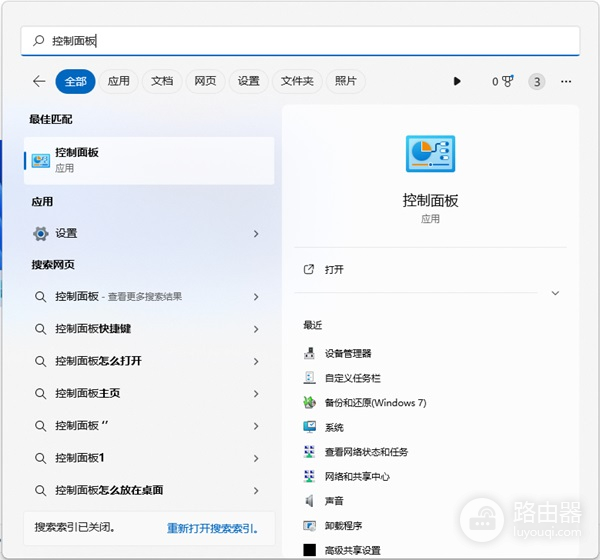
Task: Expand chevron for 控制面板主页
Action: click(x=256, y=394)
